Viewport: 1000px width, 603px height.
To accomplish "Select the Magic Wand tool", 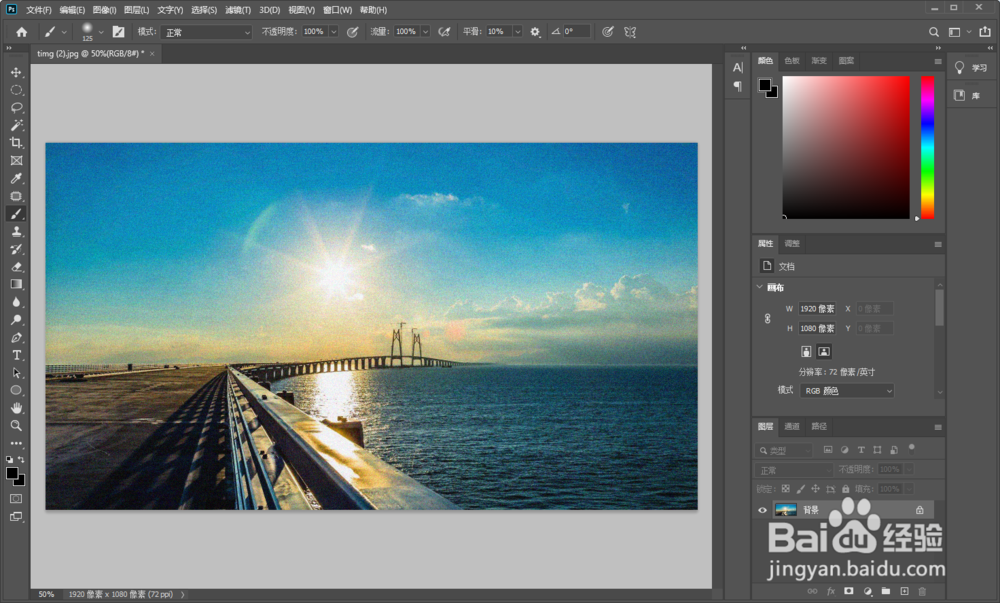I will pyautogui.click(x=16, y=126).
